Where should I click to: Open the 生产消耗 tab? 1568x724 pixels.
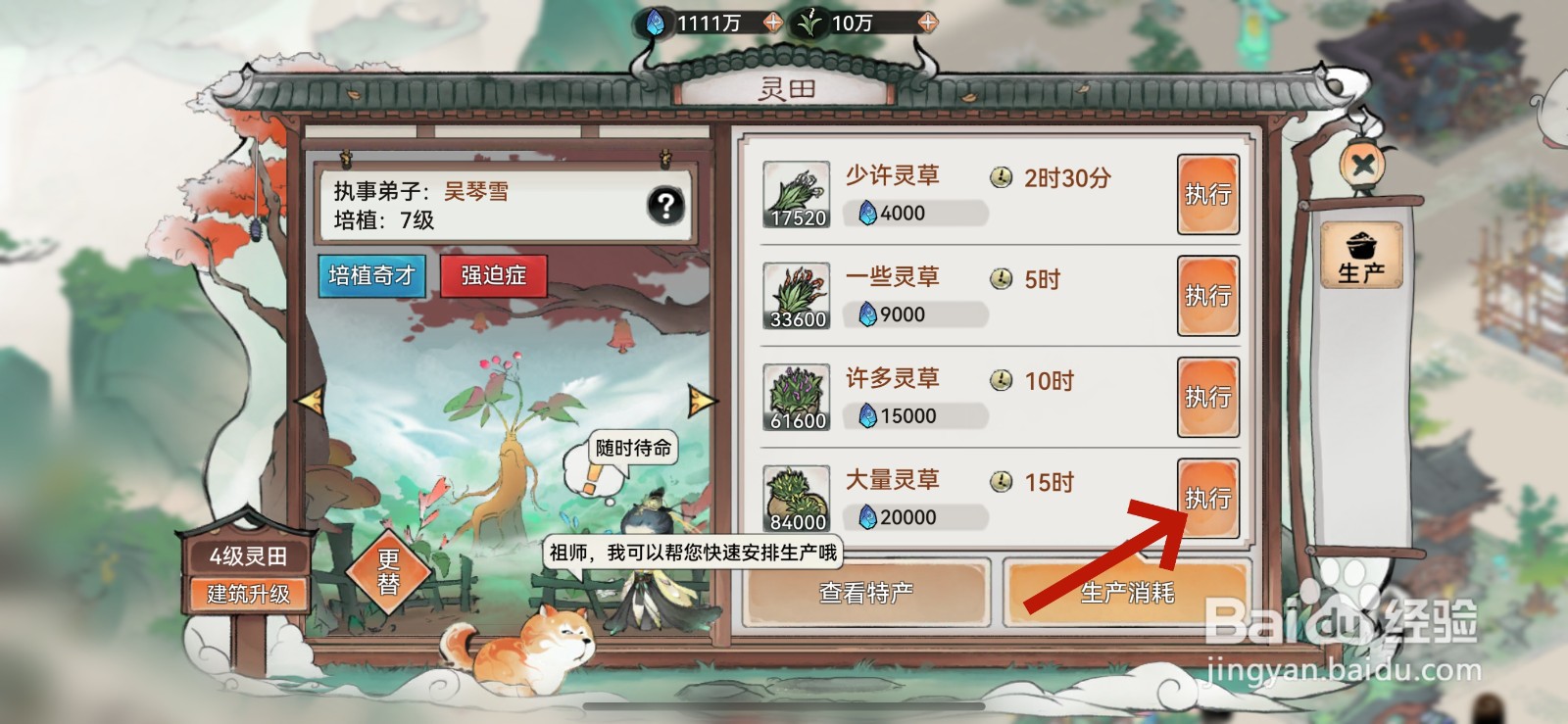(1127, 592)
